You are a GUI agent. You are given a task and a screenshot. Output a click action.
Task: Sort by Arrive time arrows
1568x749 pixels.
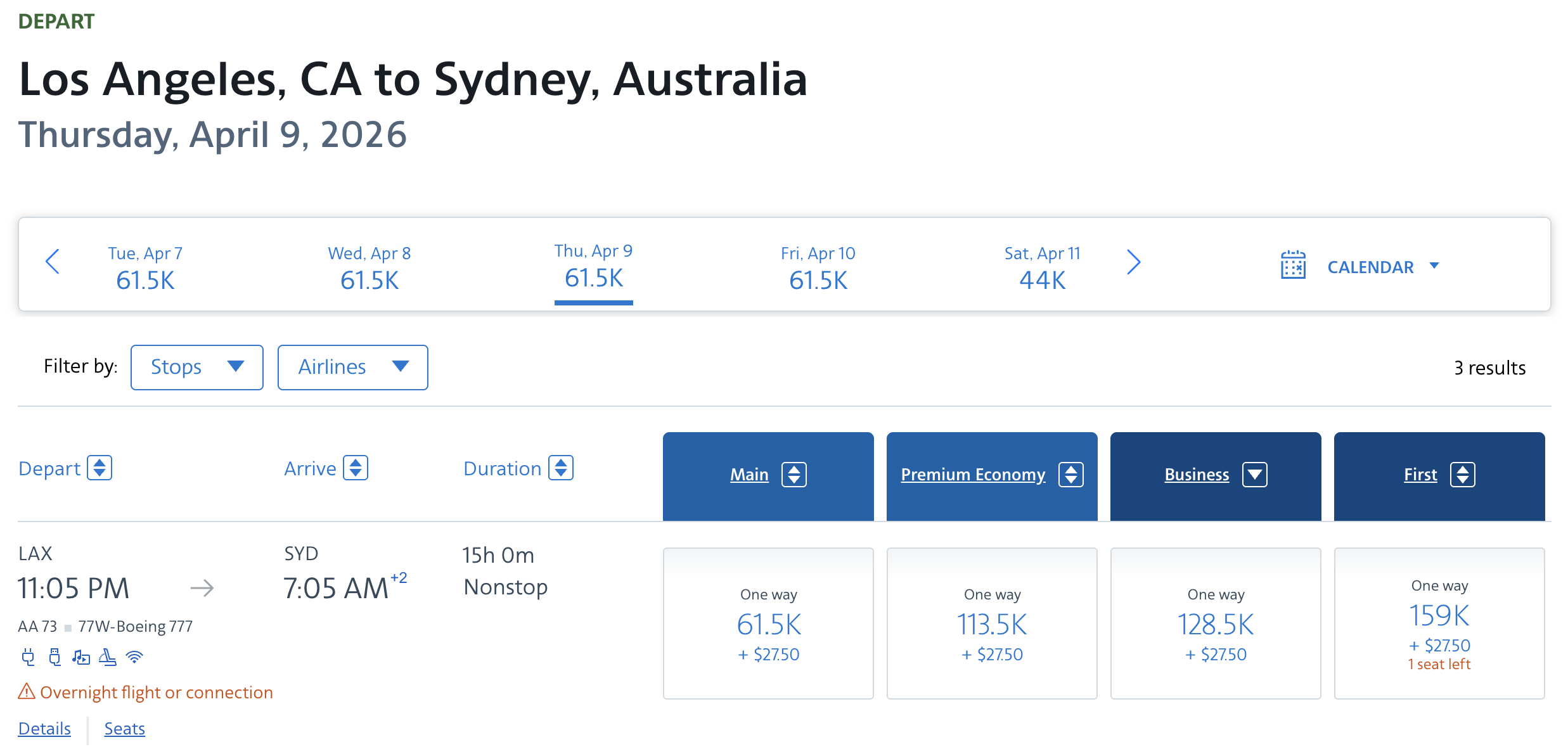pyautogui.click(x=356, y=468)
